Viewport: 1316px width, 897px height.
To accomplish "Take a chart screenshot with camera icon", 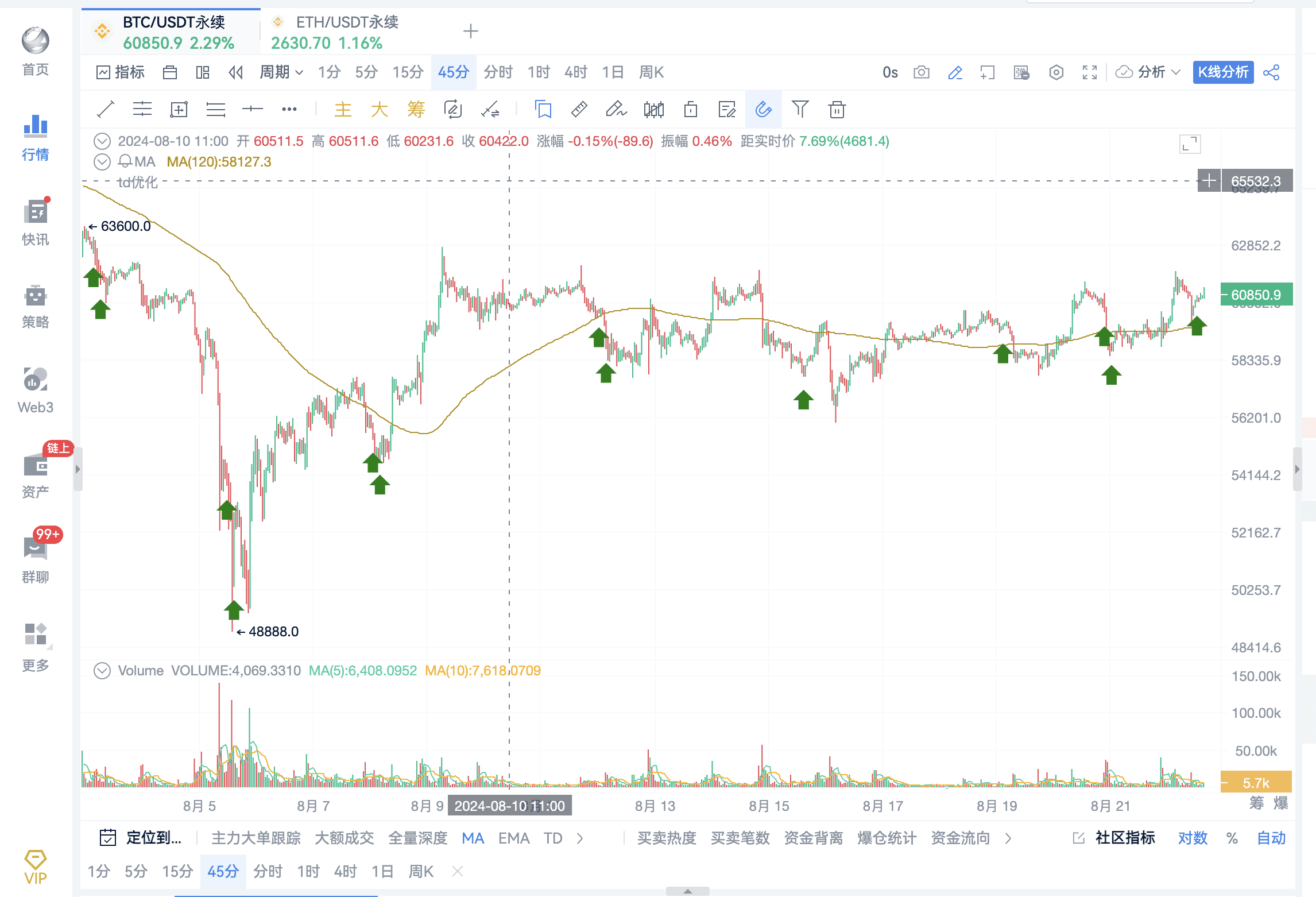I will coord(922,72).
